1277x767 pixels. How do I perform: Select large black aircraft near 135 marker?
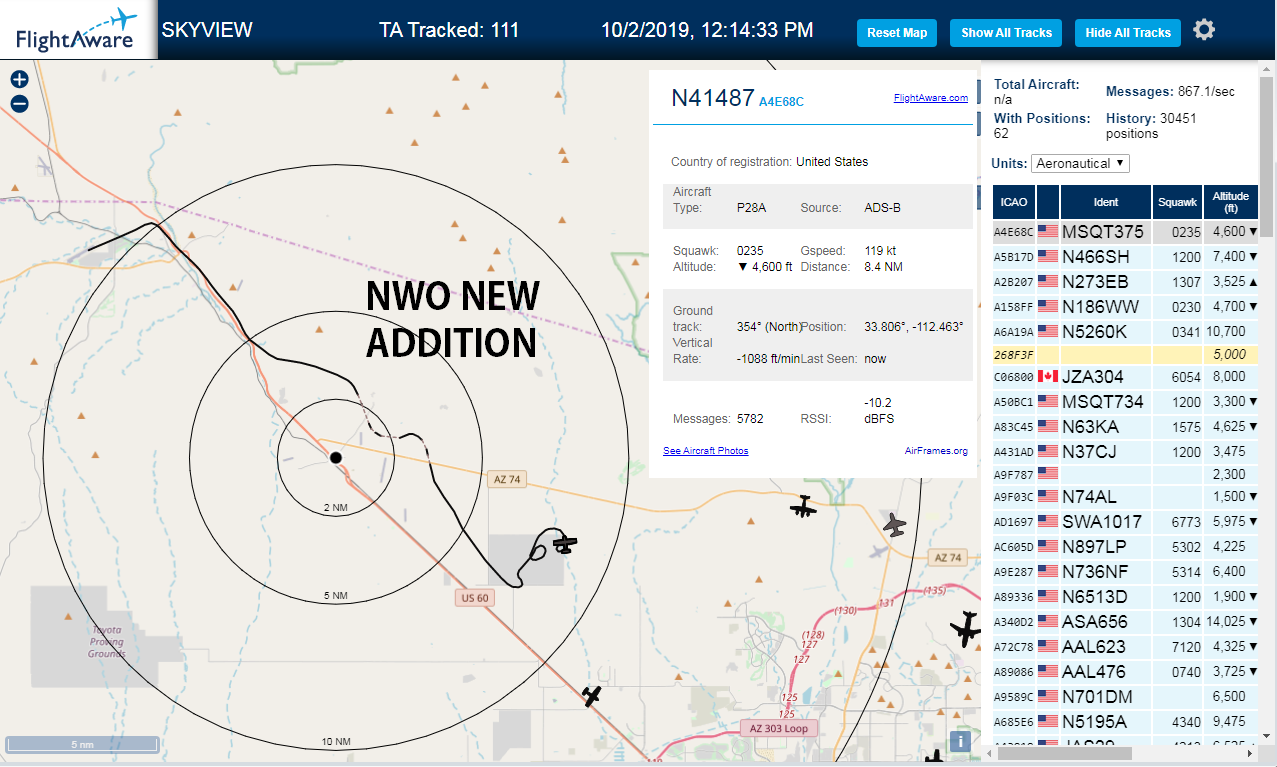coord(965,629)
